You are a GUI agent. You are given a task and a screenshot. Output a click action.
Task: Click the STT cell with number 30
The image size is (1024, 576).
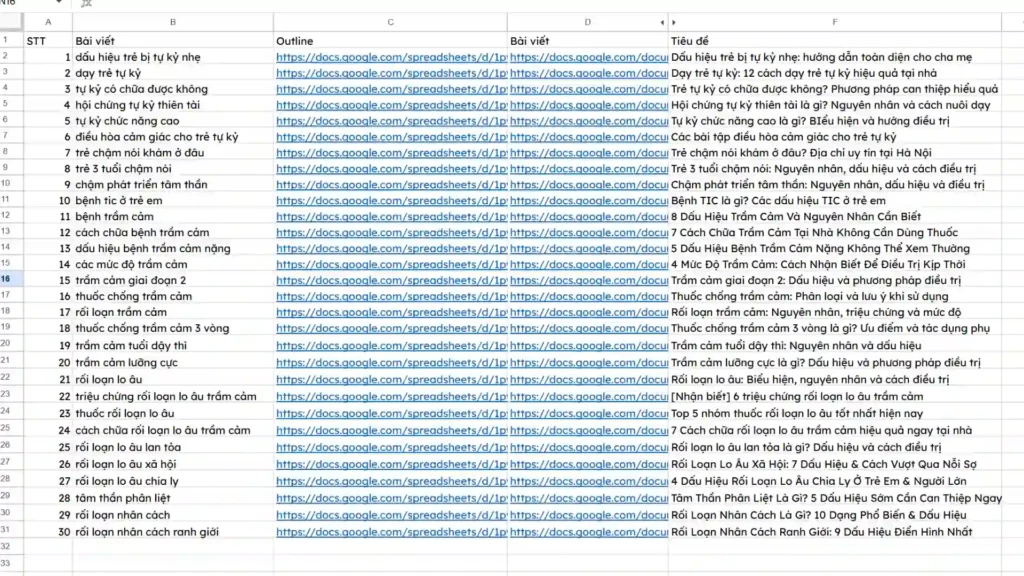(48, 532)
